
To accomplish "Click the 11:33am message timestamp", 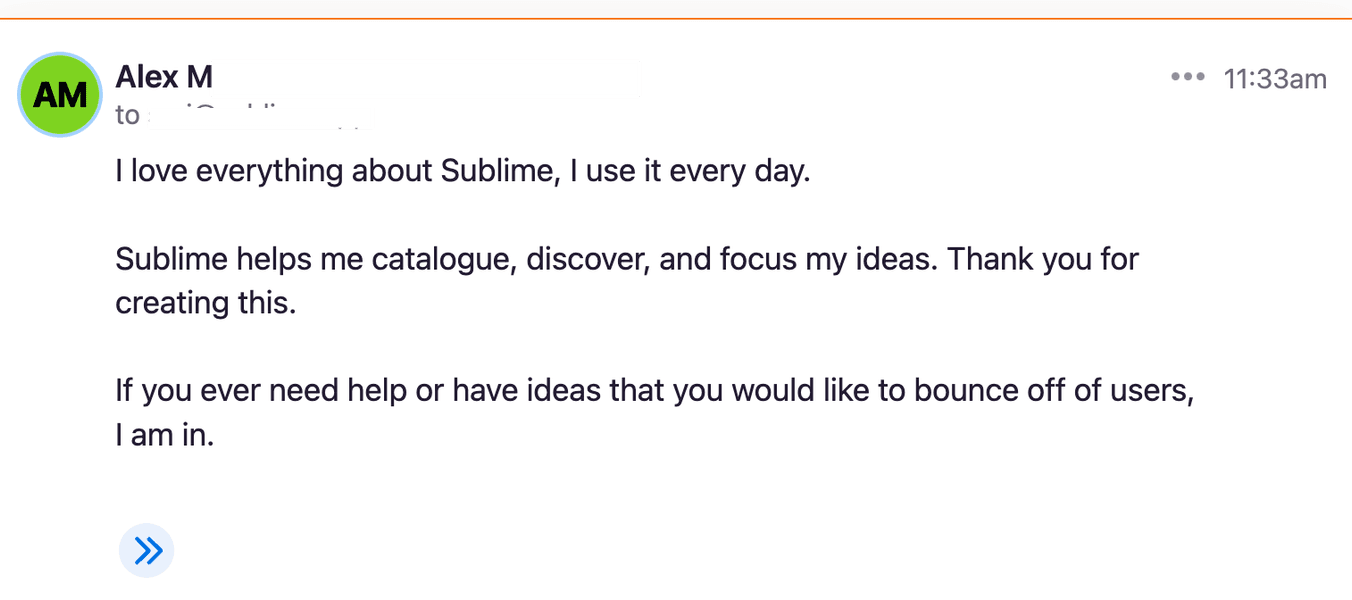I will (1275, 79).
